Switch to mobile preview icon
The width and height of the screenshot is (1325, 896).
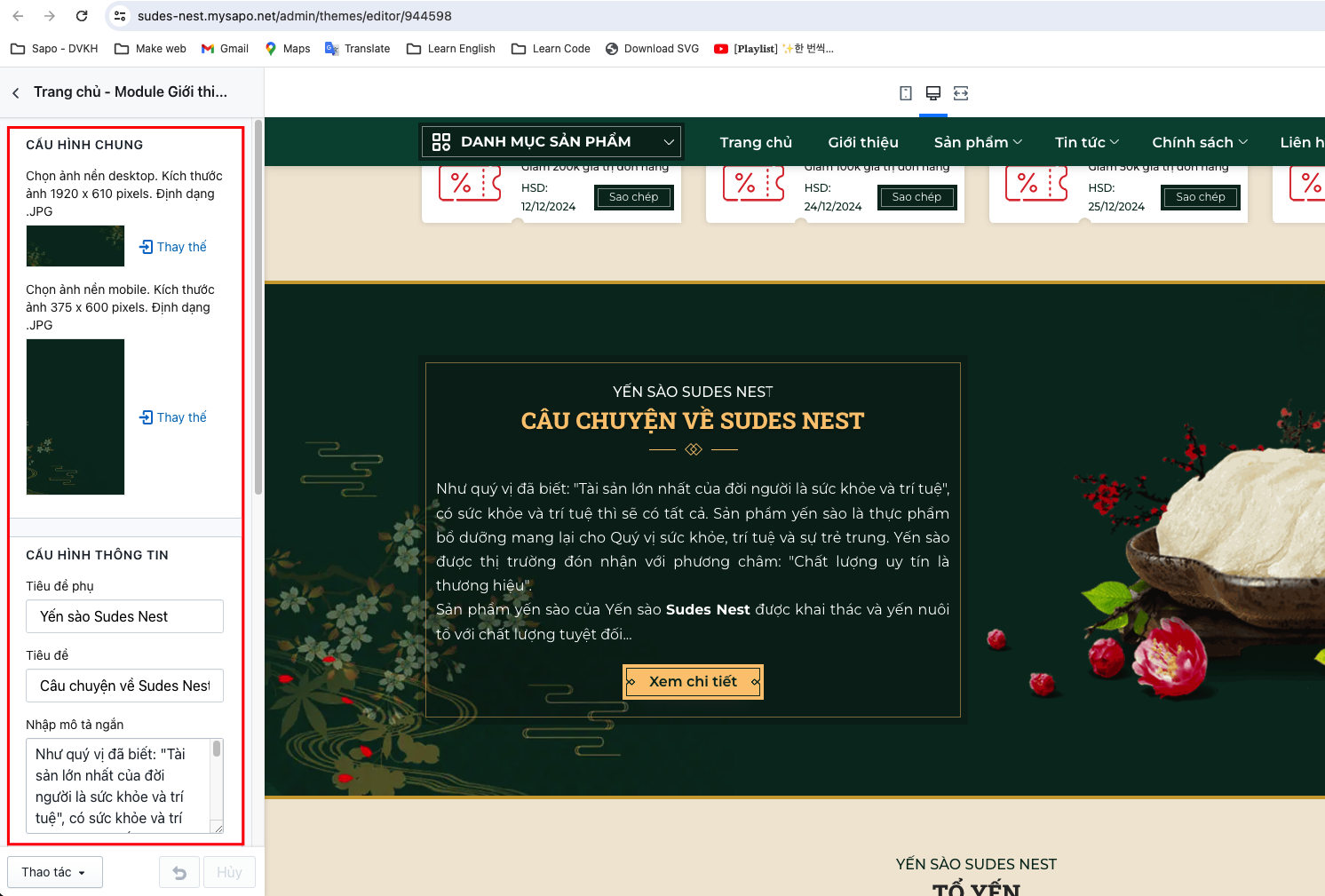906,93
